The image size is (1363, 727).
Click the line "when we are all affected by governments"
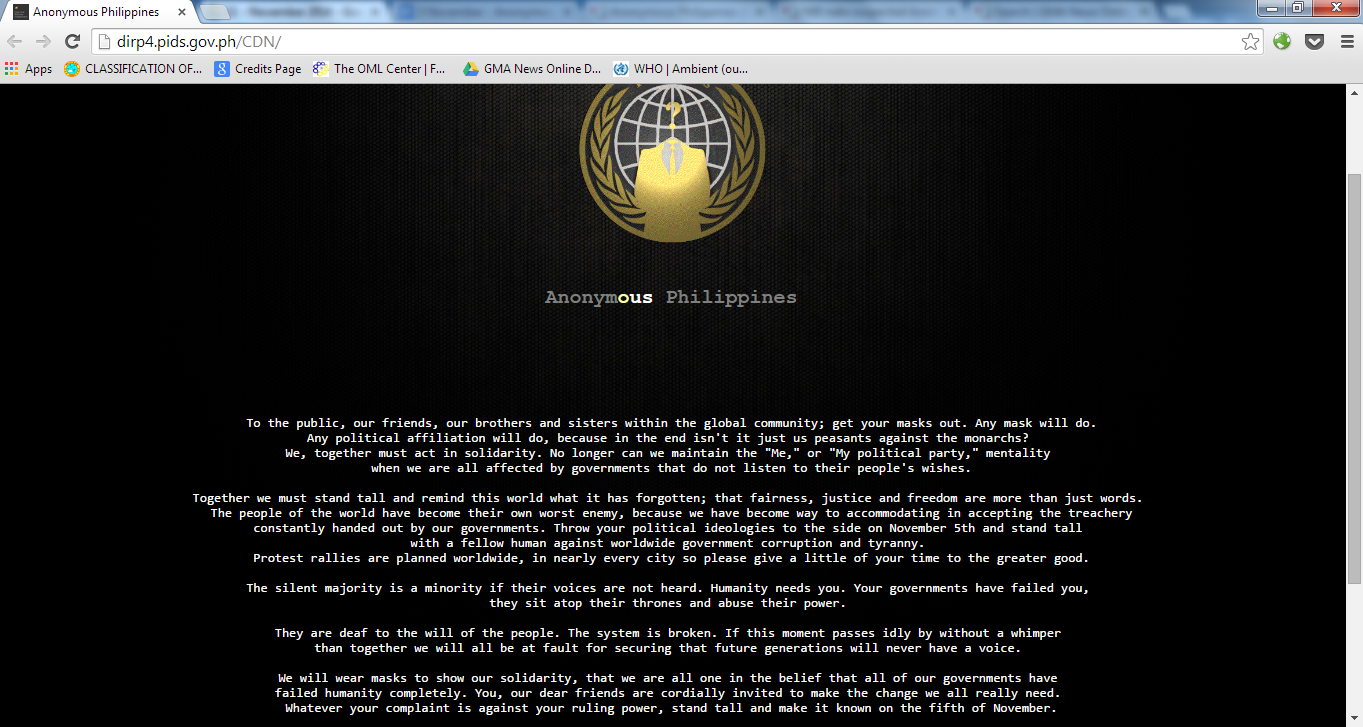click(671, 468)
